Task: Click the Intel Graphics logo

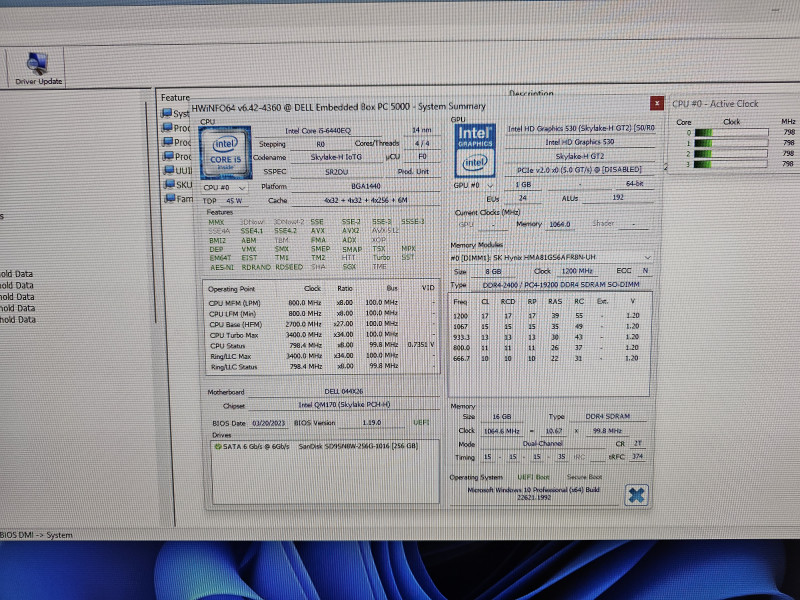Action: pos(474,150)
